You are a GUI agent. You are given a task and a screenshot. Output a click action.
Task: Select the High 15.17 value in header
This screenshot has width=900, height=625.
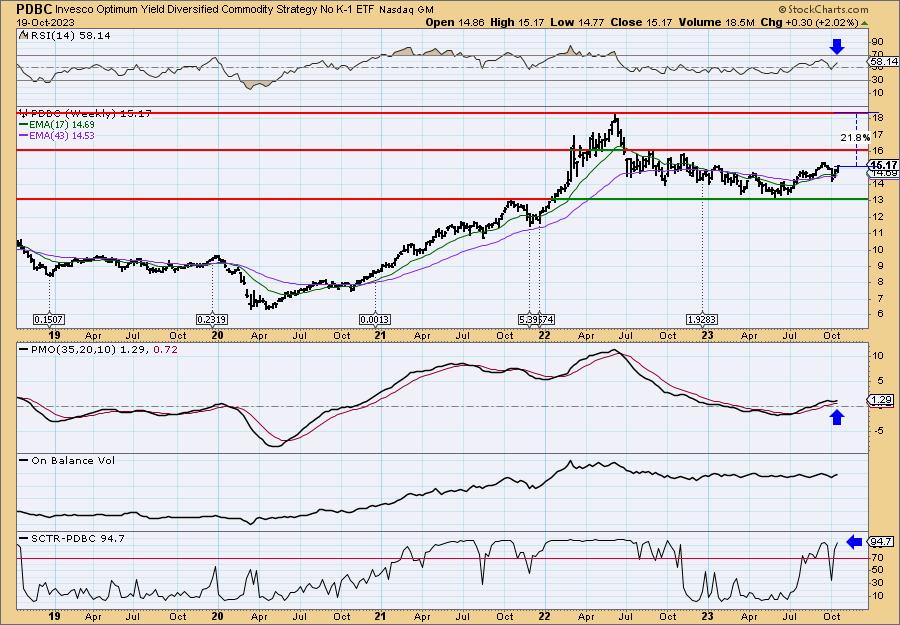517,22
